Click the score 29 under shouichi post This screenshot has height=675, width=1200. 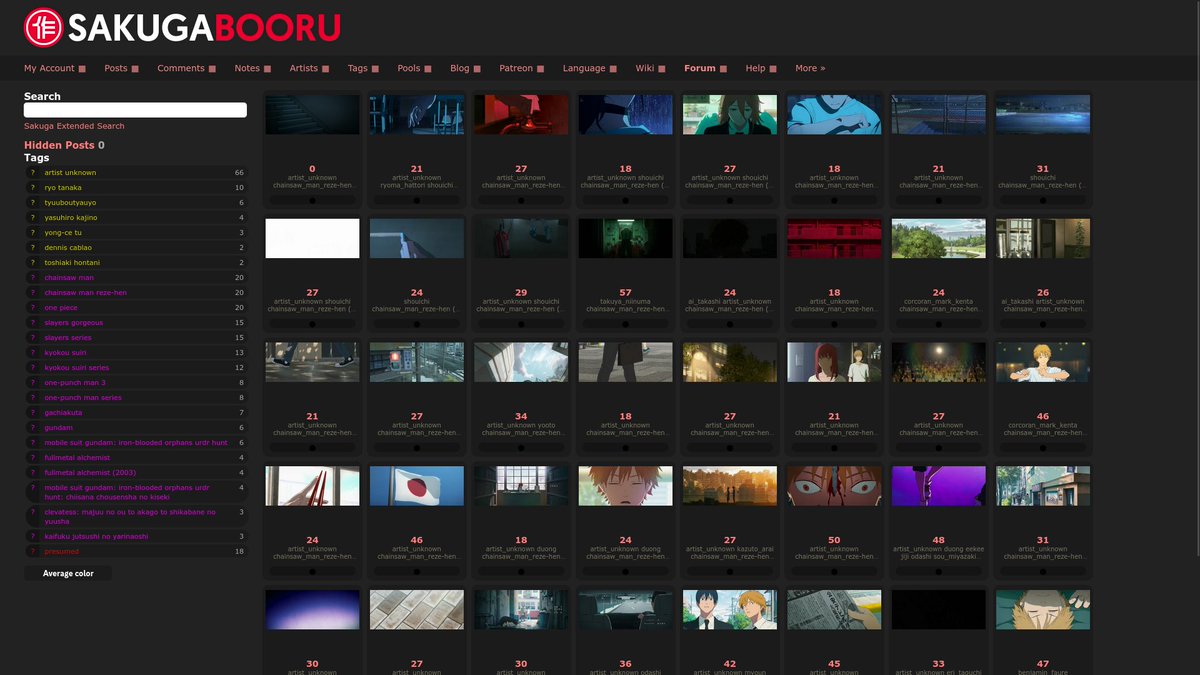[521, 293]
